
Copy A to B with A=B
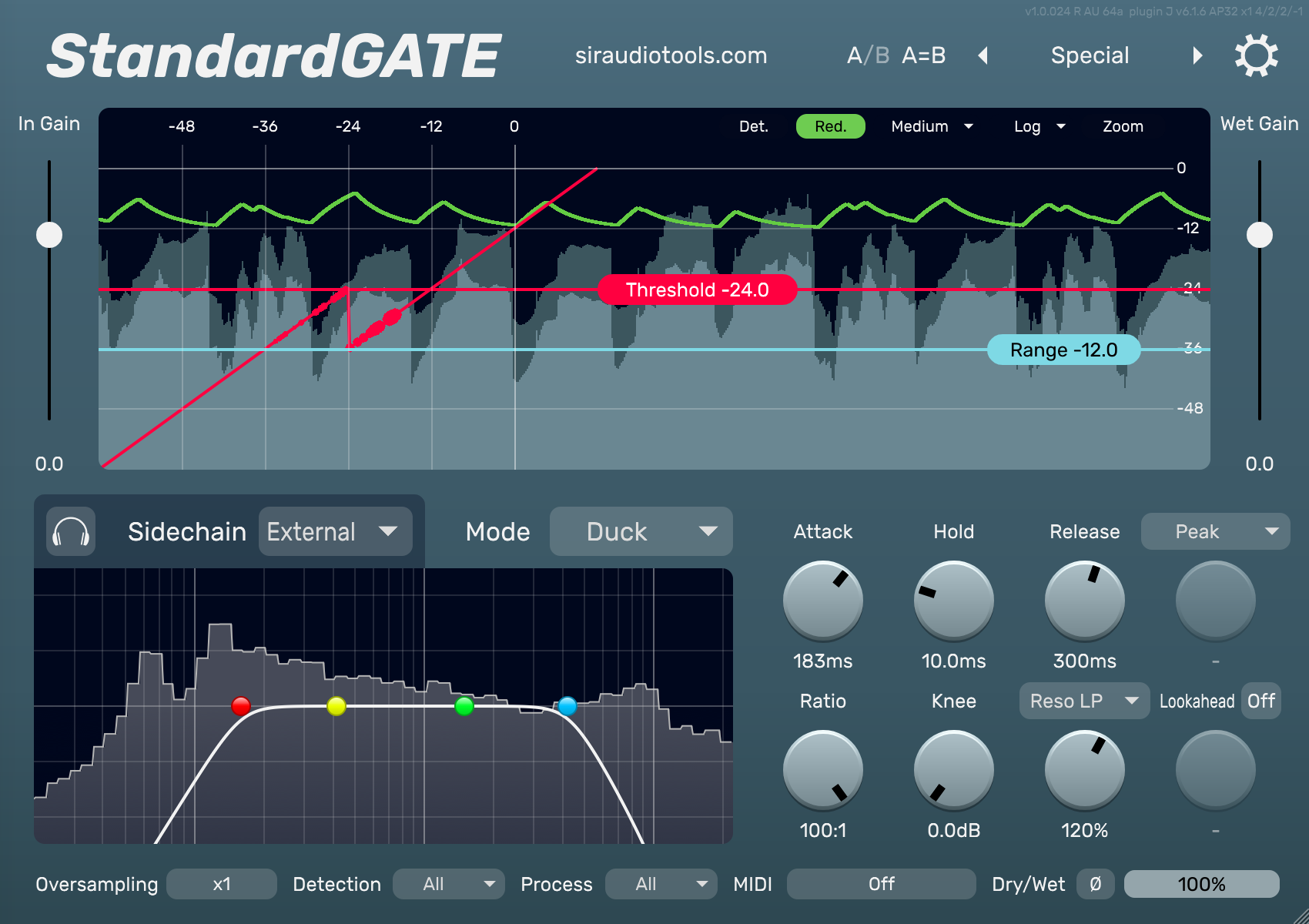[923, 55]
